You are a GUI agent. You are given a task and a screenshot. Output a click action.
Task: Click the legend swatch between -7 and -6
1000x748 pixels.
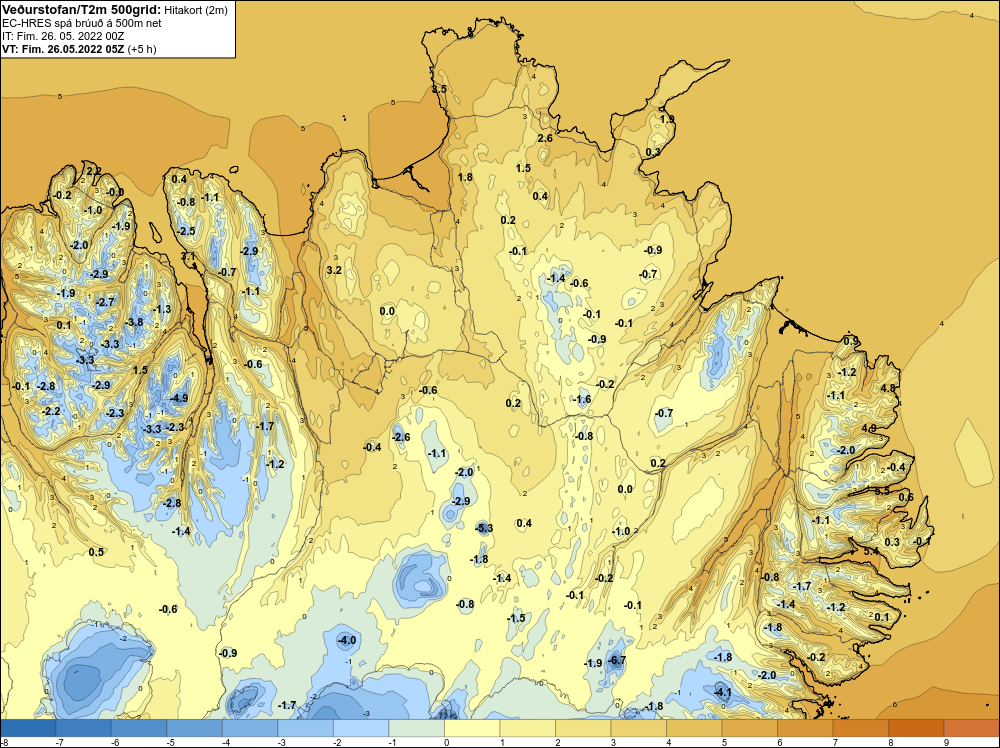84,728
